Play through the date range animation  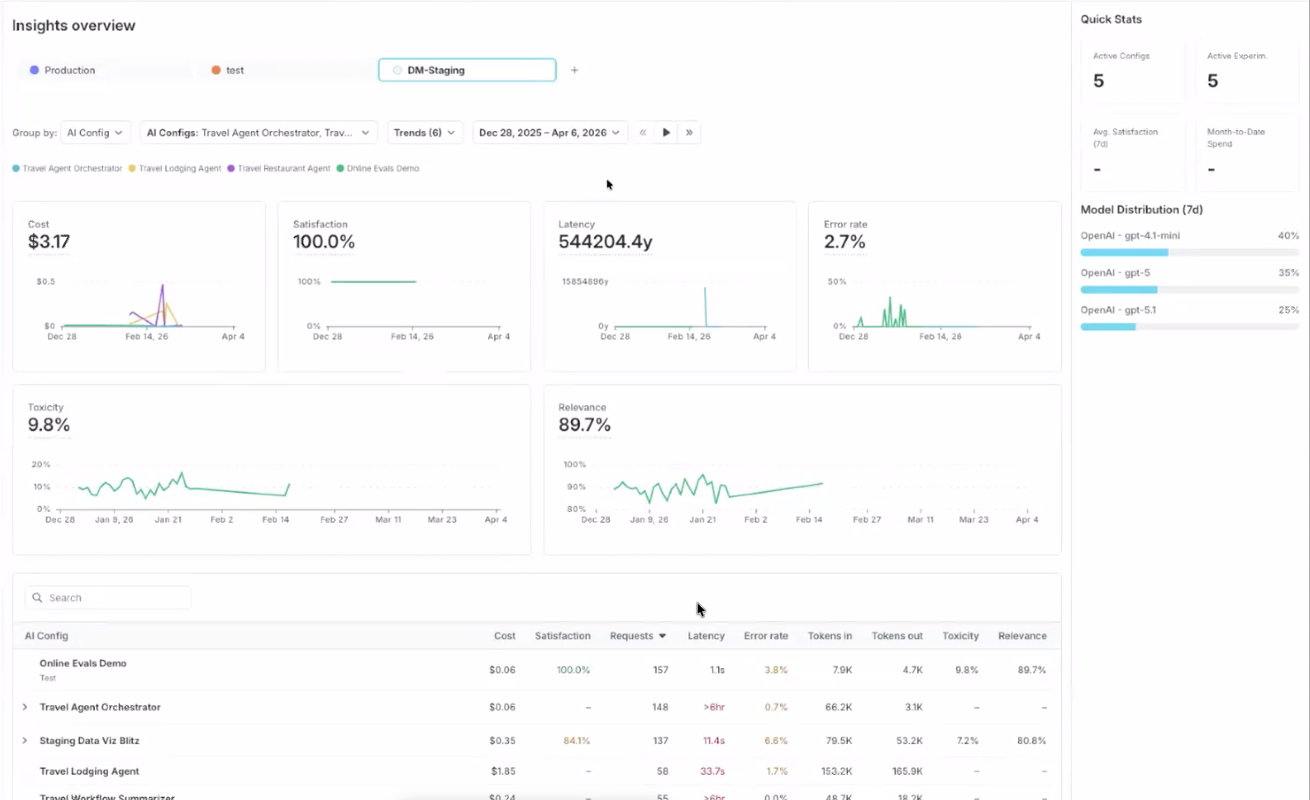pyautogui.click(x=666, y=131)
